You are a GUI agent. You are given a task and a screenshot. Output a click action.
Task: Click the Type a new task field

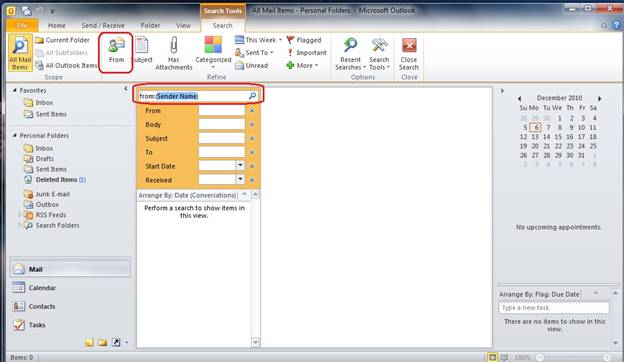coord(554,308)
